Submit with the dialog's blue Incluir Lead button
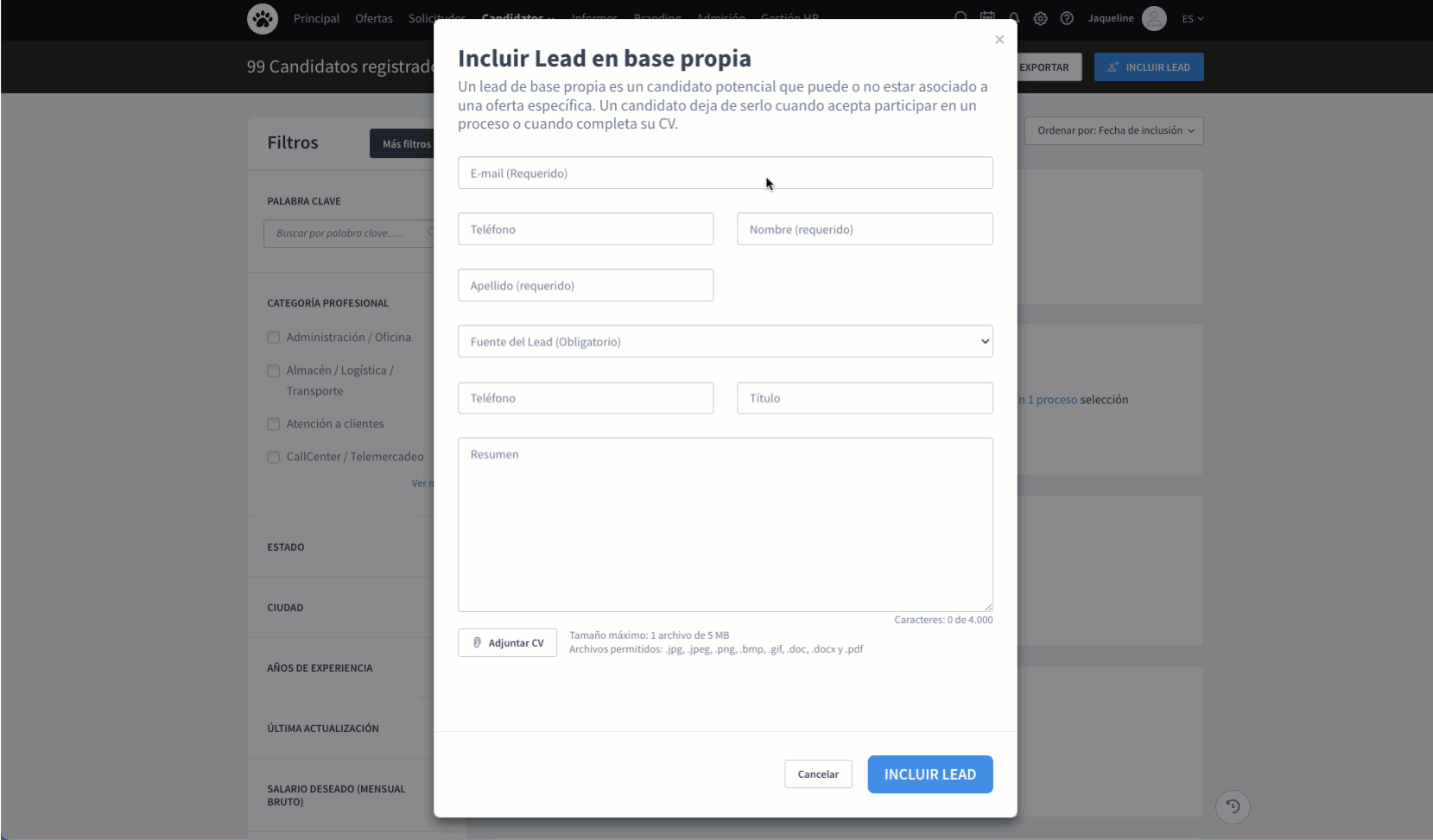1433x840 pixels. (929, 774)
